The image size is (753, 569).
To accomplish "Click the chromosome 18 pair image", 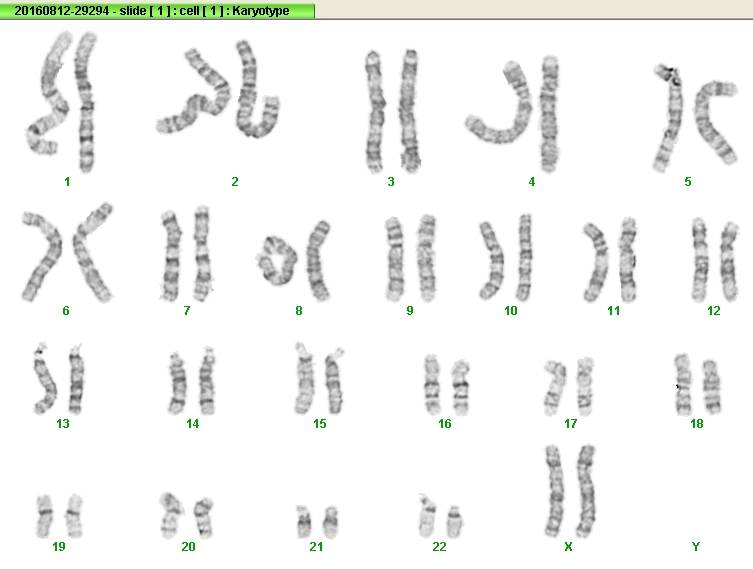I will coord(698,384).
